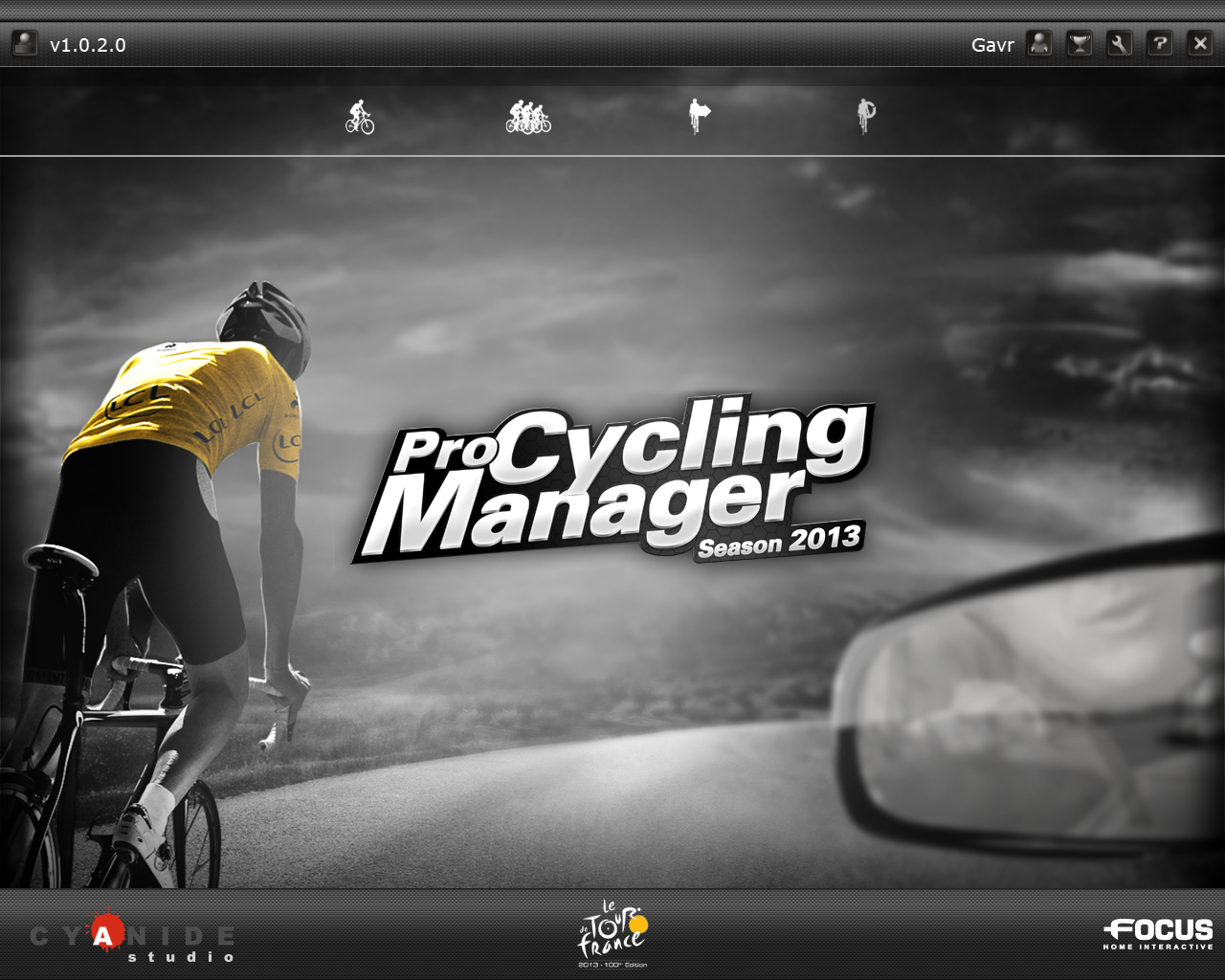1225x980 pixels.
Task: Click the v1.0.2.0 version text
Action: (x=88, y=45)
